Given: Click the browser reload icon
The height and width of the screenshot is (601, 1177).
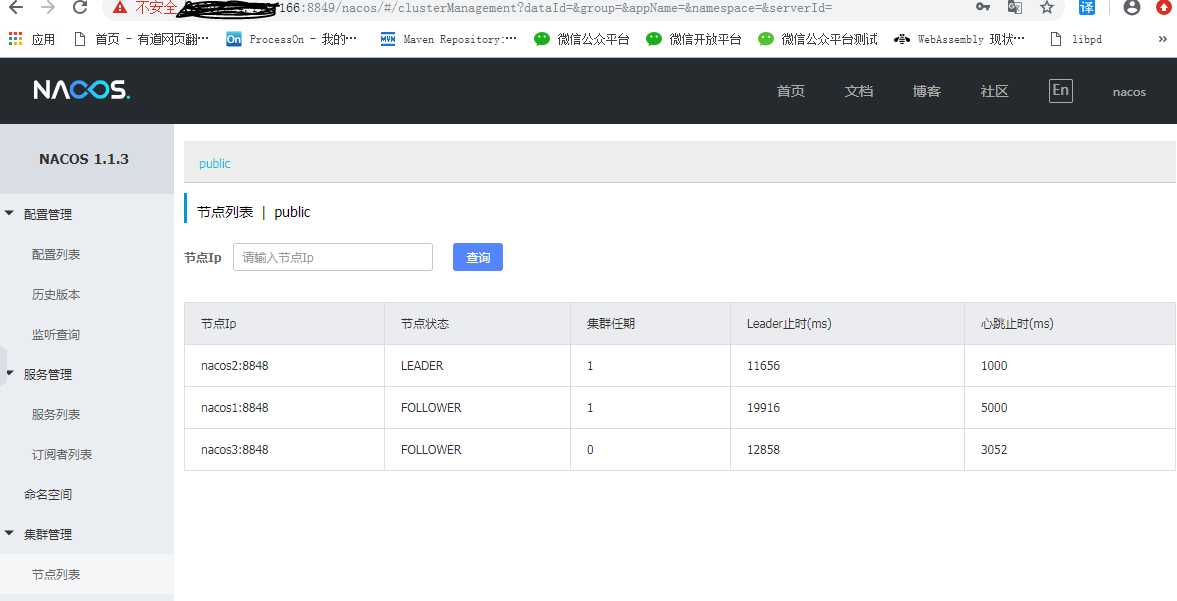Looking at the screenshot, I should (80, 8).
